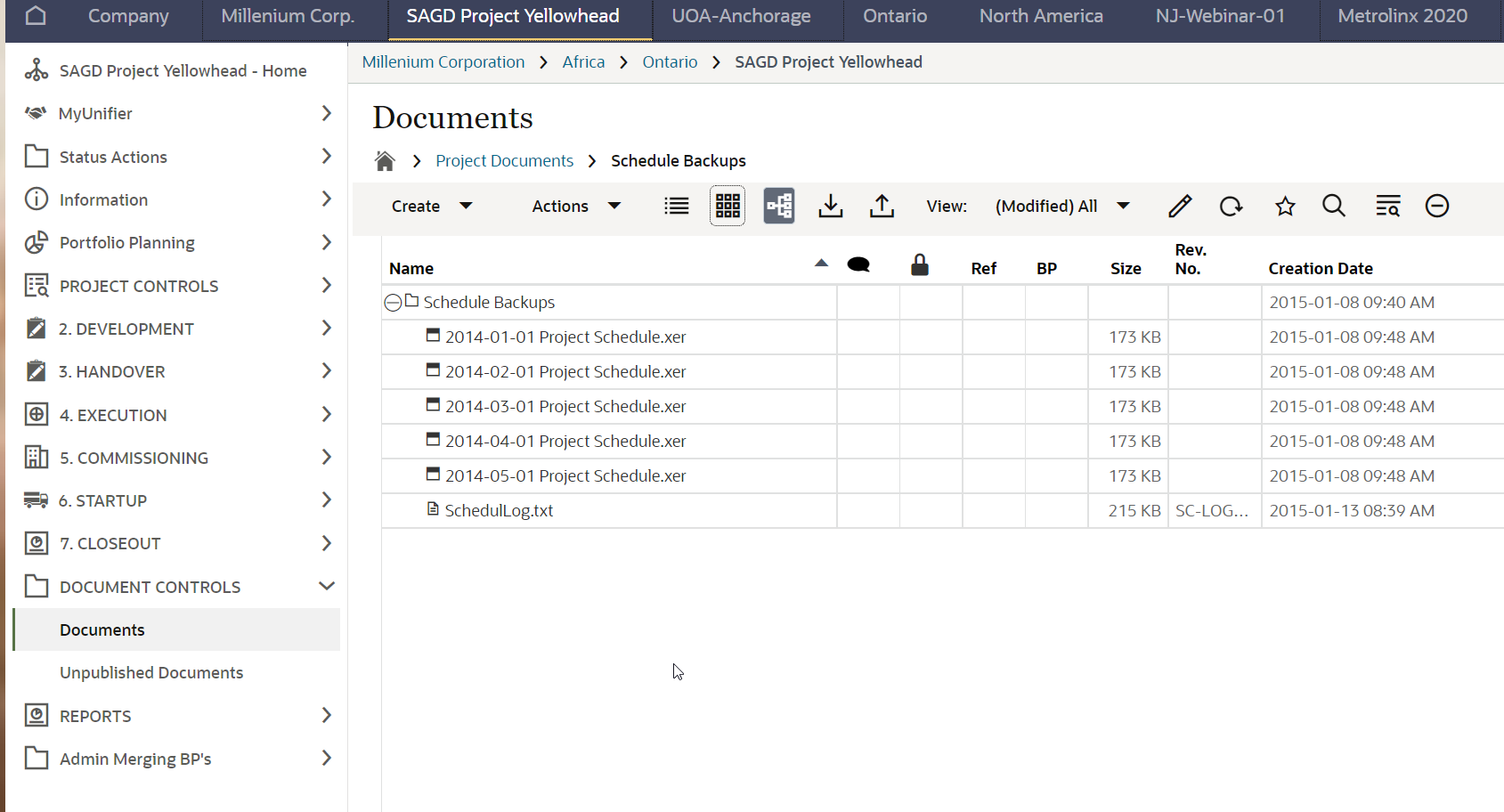
Task: Switch to list view in the documents toolbar
Action: coord(676,206)
